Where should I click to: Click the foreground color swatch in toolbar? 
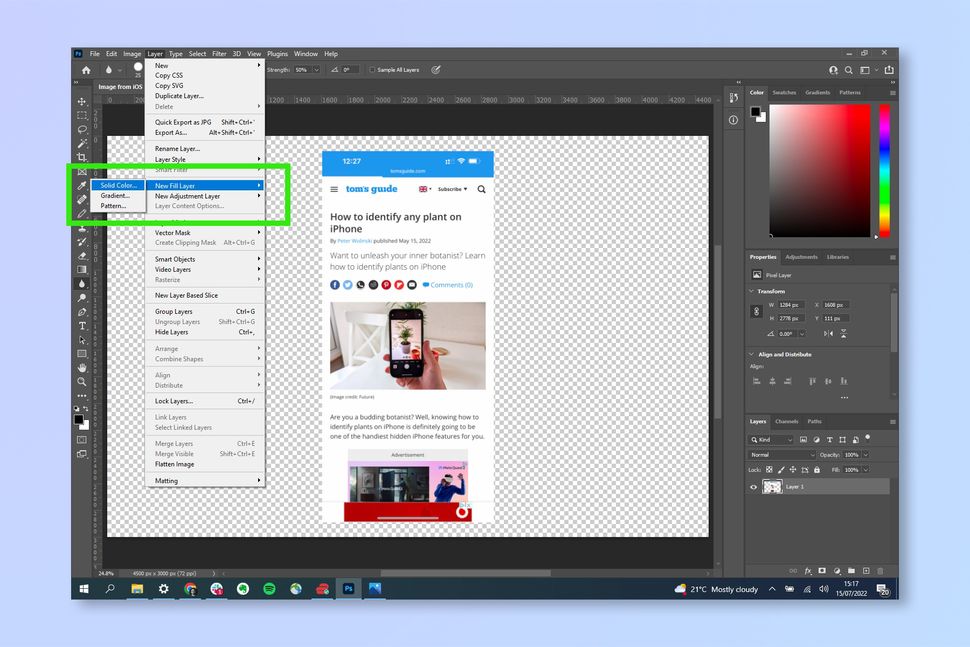79,420
